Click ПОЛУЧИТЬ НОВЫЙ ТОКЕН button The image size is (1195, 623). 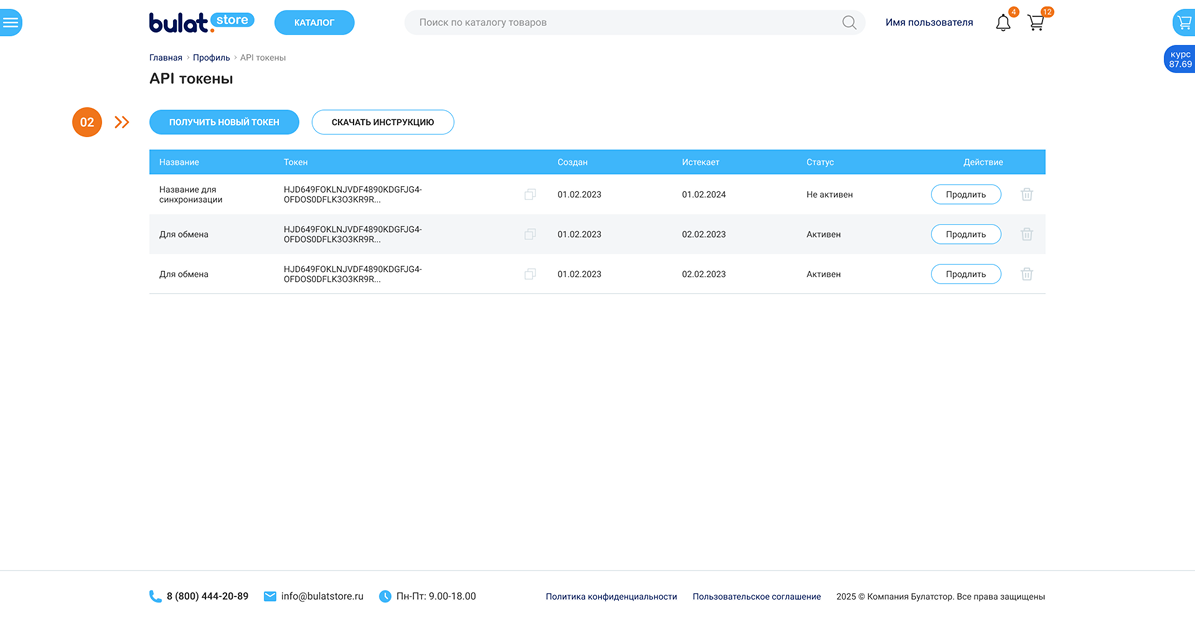coord(224,122)
